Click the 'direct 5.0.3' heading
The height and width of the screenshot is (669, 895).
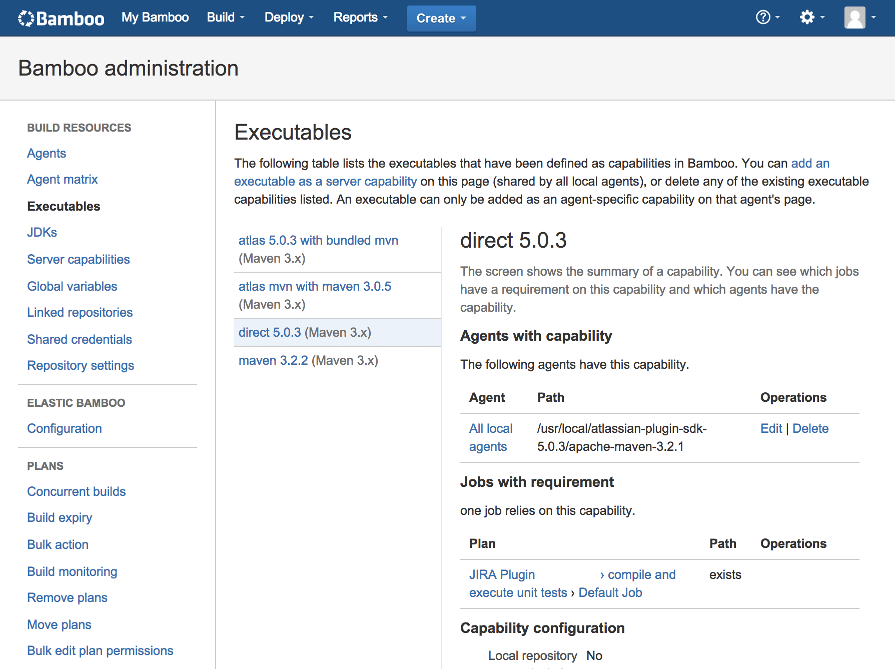(513, 240)
